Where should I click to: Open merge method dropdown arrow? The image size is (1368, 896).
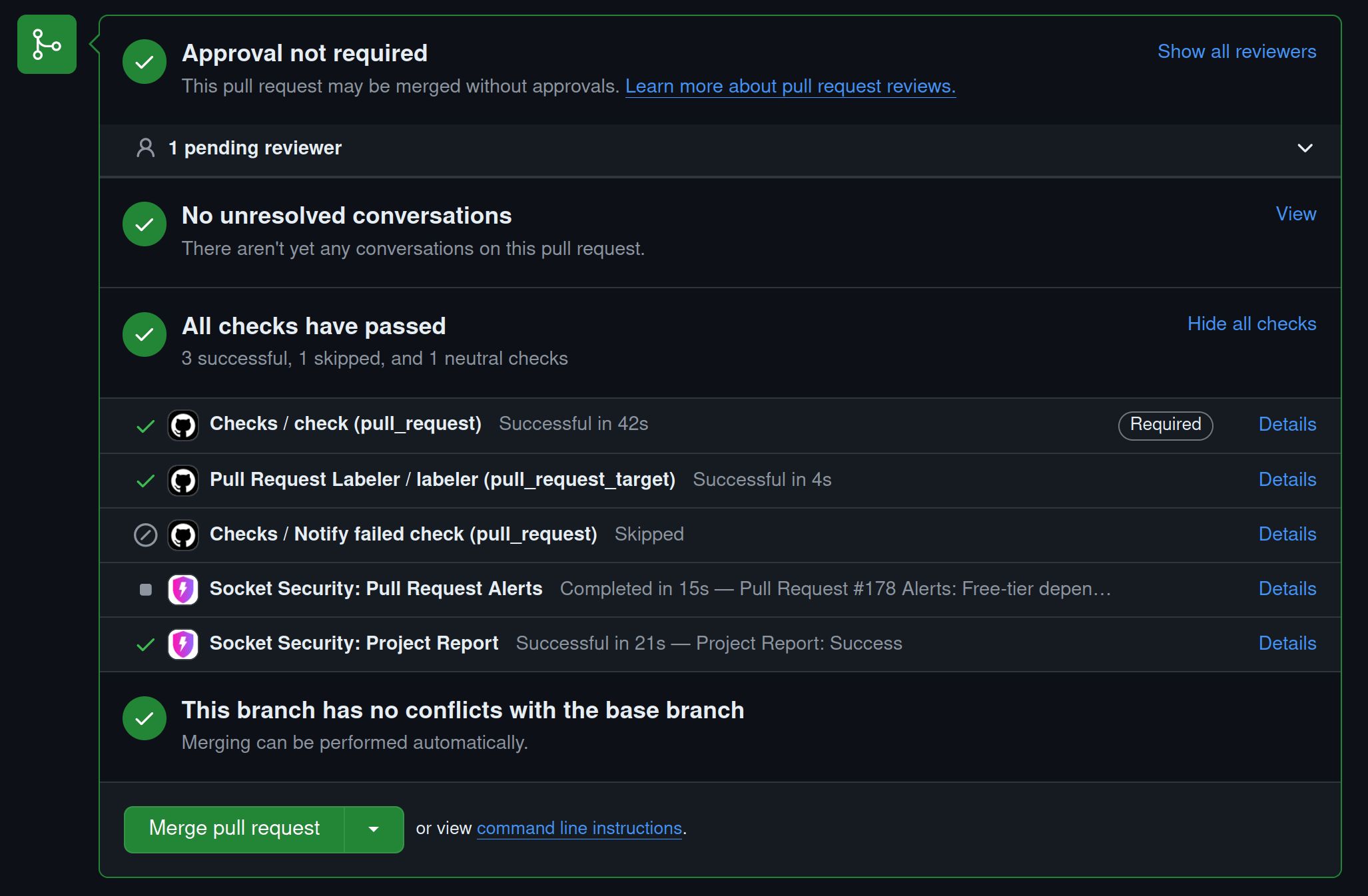pyautogui.click(x=374, y=829)
